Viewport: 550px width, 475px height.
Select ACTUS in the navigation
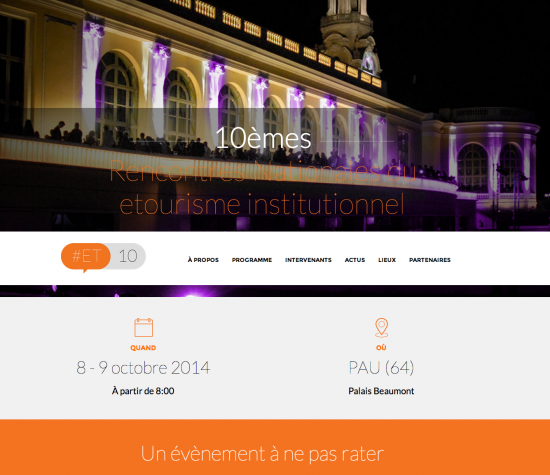tap(355, 260)
